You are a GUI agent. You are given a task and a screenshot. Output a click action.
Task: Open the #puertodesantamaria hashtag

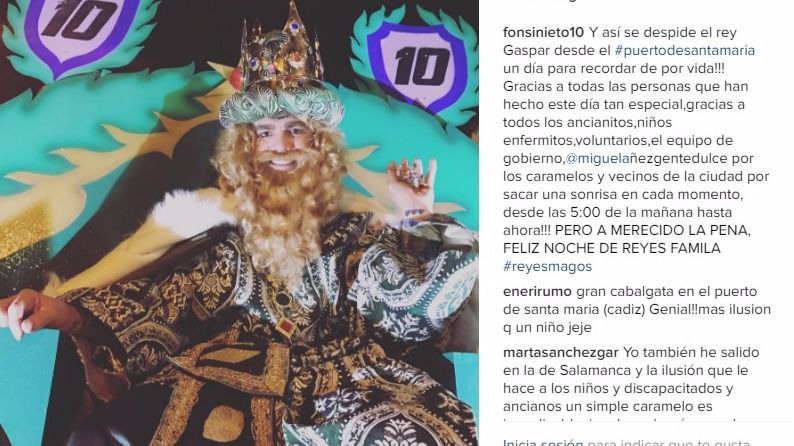(685, 51)
